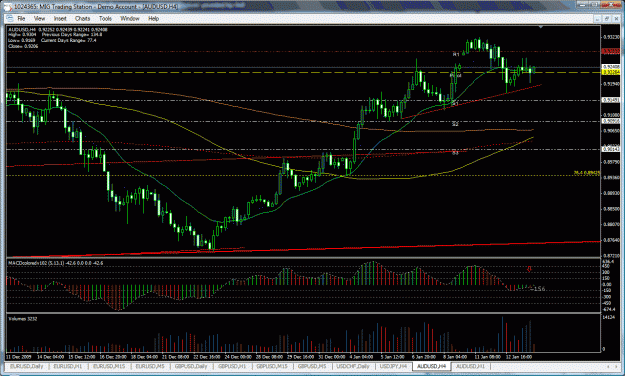
Task: Click the red arrow in MACD panel
Action: click(529, 269)
